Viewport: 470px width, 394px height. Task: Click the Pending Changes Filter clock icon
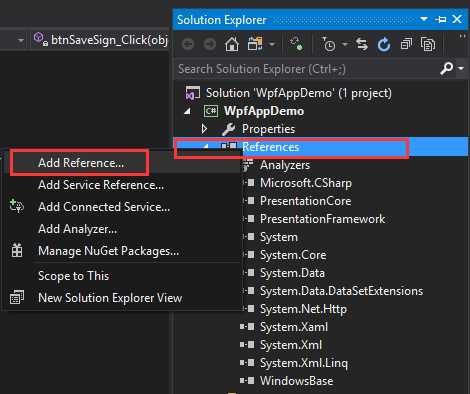[x=328, y=44]
